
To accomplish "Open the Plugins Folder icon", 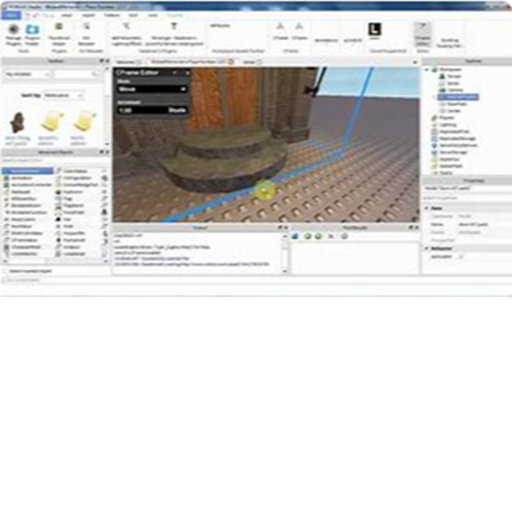I will pos(32,34).
